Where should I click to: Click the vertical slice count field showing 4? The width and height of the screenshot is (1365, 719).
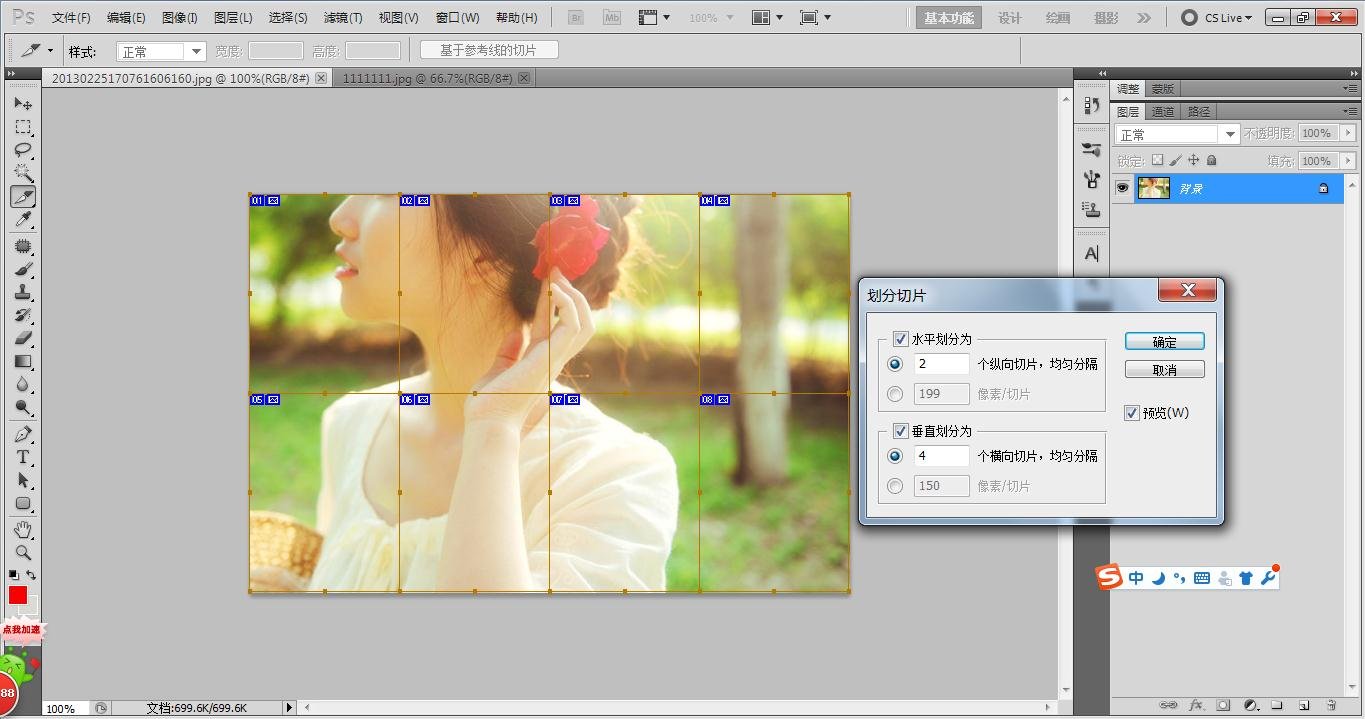tap(941, 456)
